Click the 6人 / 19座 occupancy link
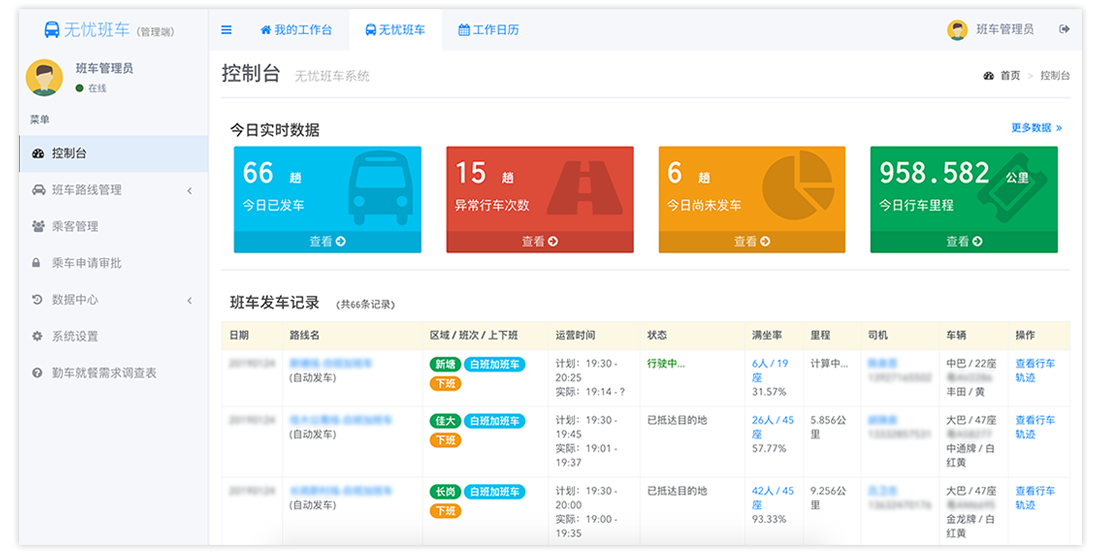The image size is (1100, 555). coord(769,370)
